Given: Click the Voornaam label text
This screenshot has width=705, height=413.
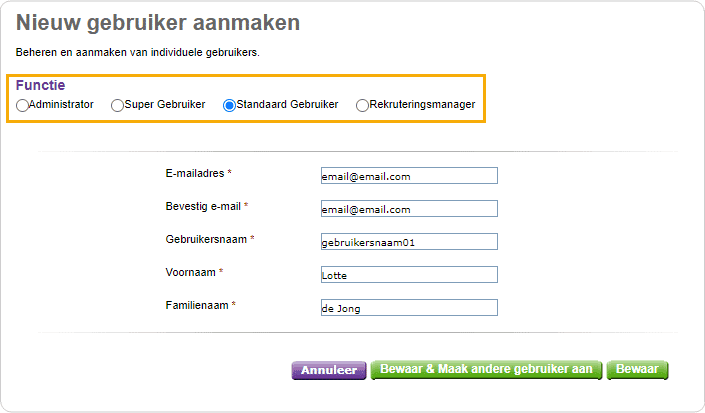Looking at the screenshot, I should click(x=191, y=272).
